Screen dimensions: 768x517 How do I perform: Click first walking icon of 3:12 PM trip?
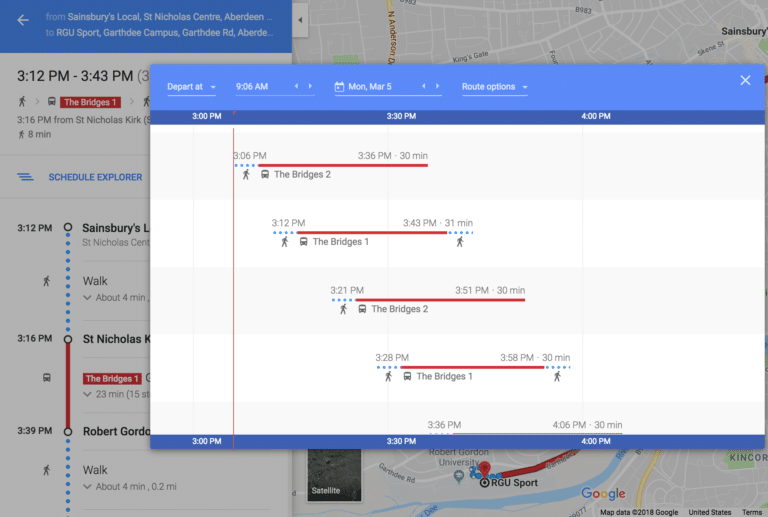tap(285, 241)
